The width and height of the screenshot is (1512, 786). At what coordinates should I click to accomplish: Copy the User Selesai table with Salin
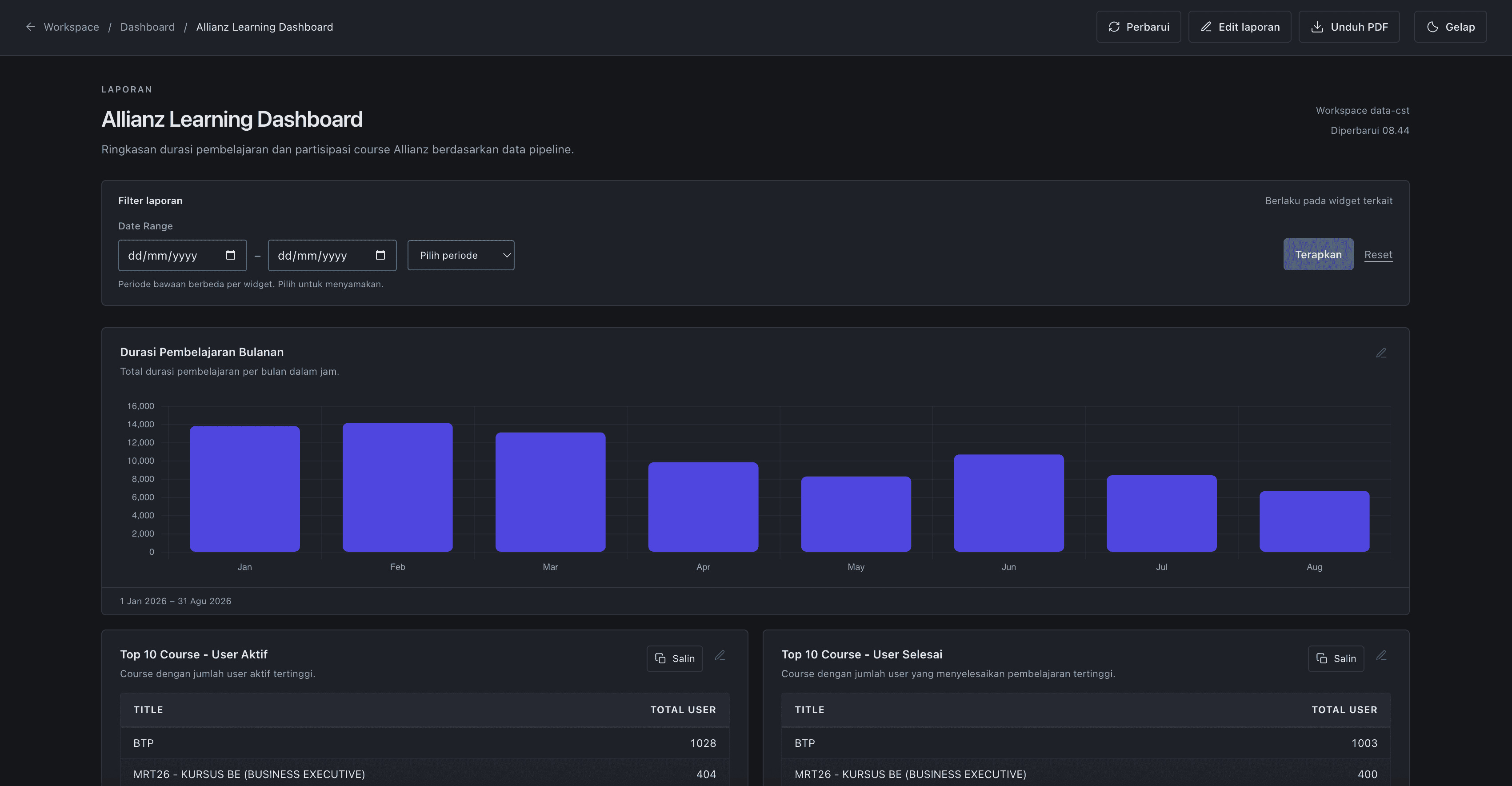click(1335, 658)
